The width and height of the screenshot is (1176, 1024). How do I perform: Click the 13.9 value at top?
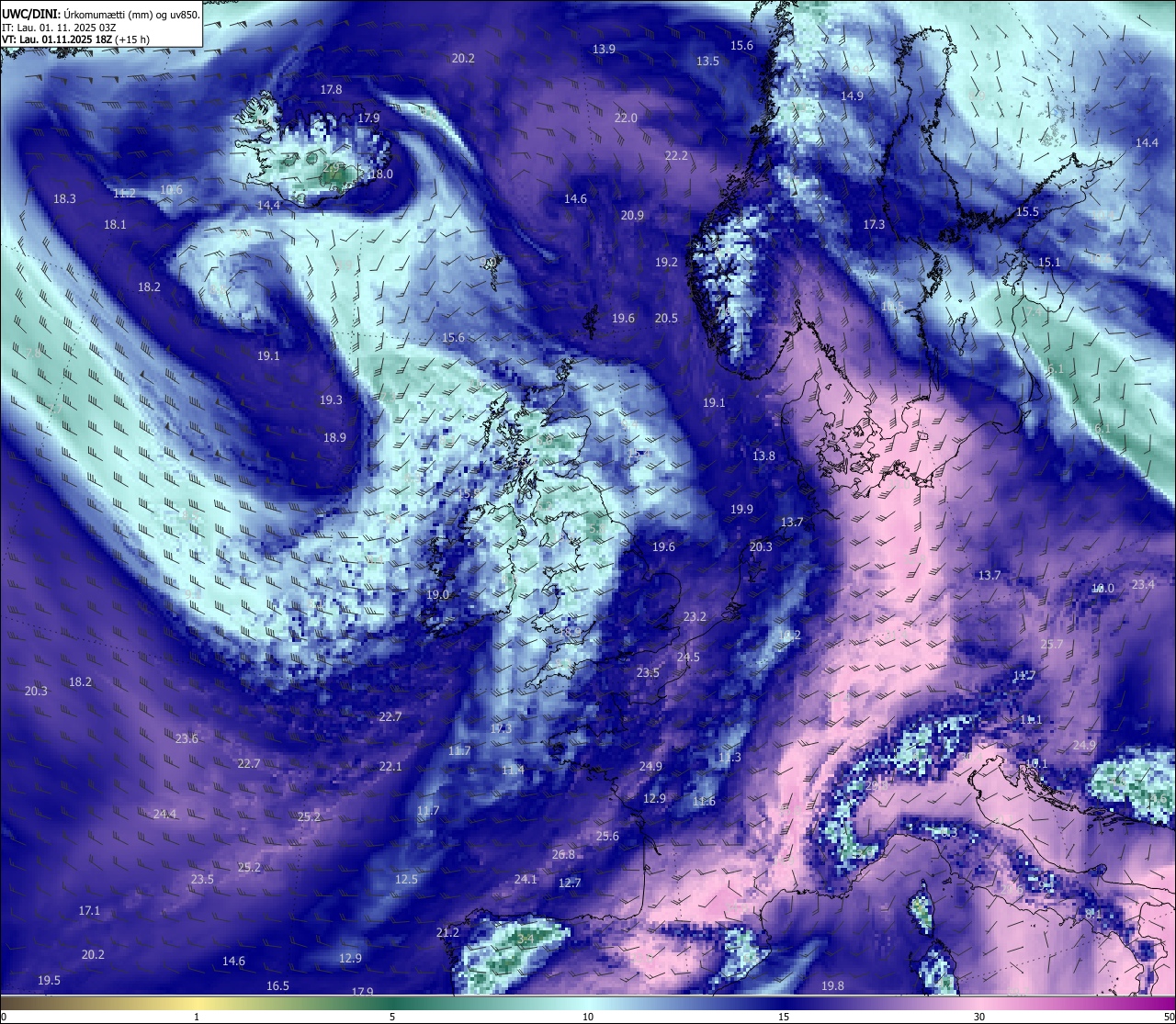[604, 50]
